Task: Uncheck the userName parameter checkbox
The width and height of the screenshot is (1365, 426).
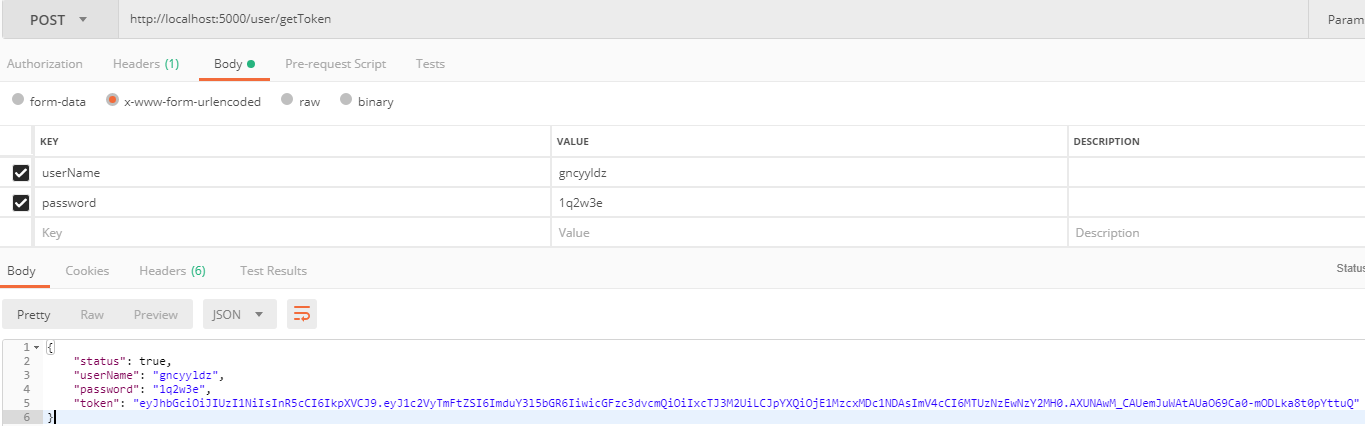Action: (x=20, y=173)
